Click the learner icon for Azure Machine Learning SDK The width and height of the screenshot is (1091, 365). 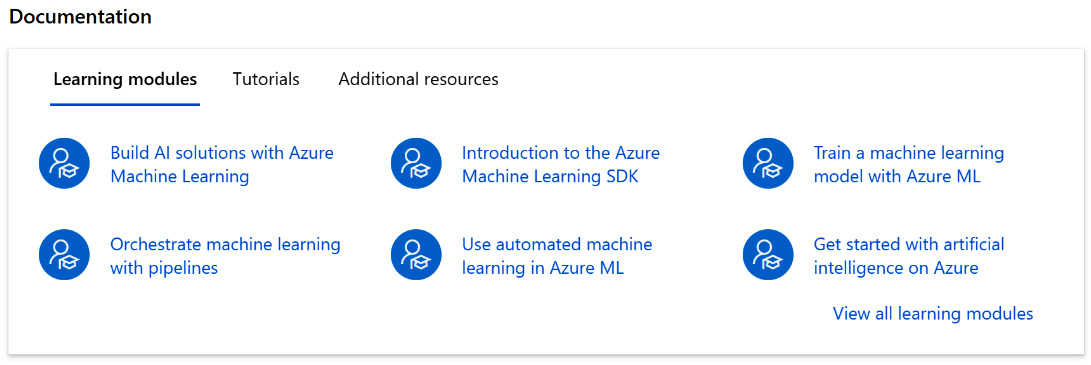[x=416, y=163]
